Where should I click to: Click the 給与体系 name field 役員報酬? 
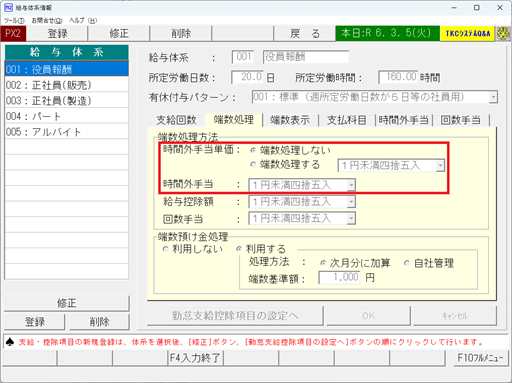306,57
